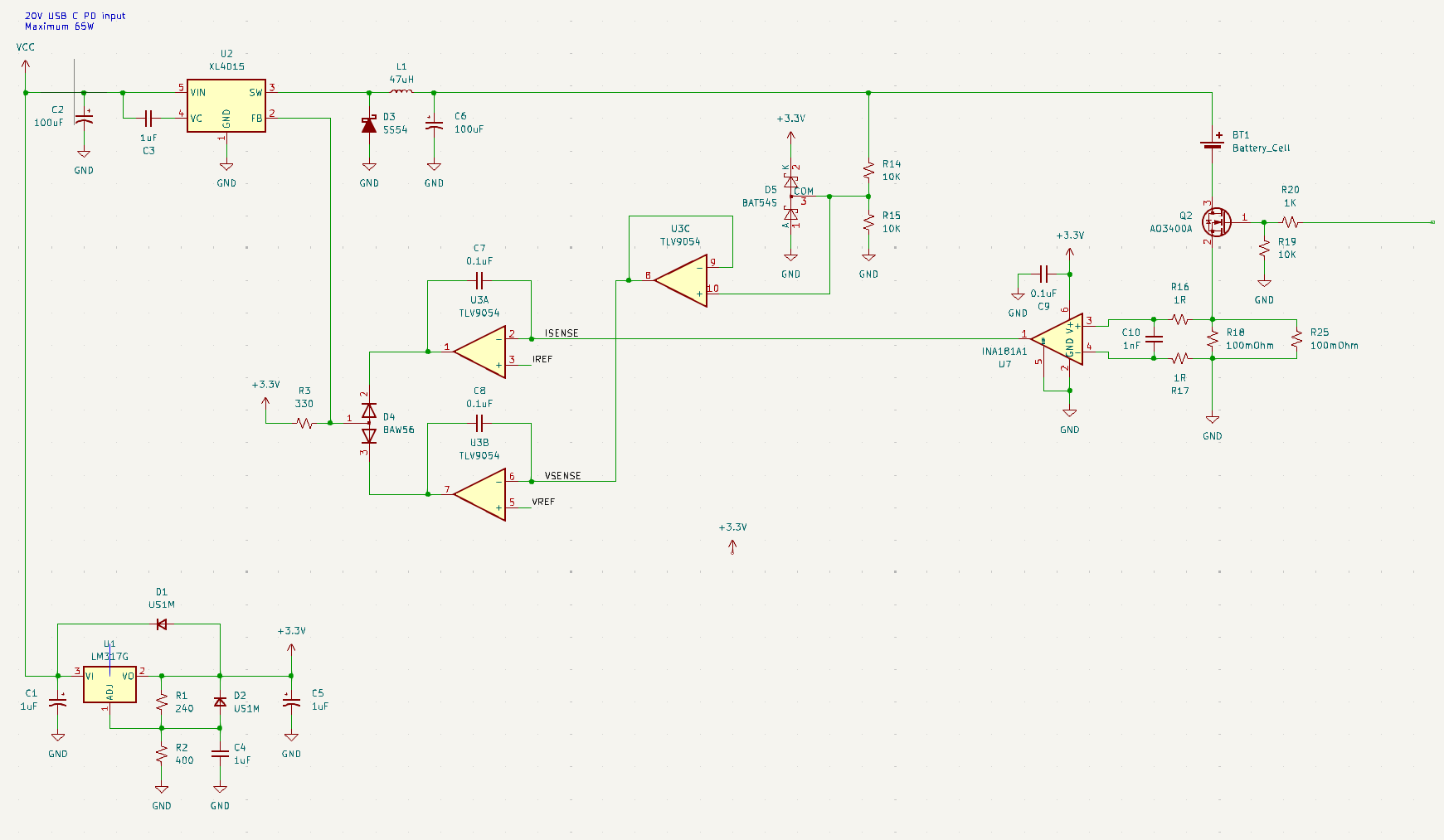This screenshot has width=1444, height=840.
Task: Click the VSENSE net label
Action: [x=562, y=476]
